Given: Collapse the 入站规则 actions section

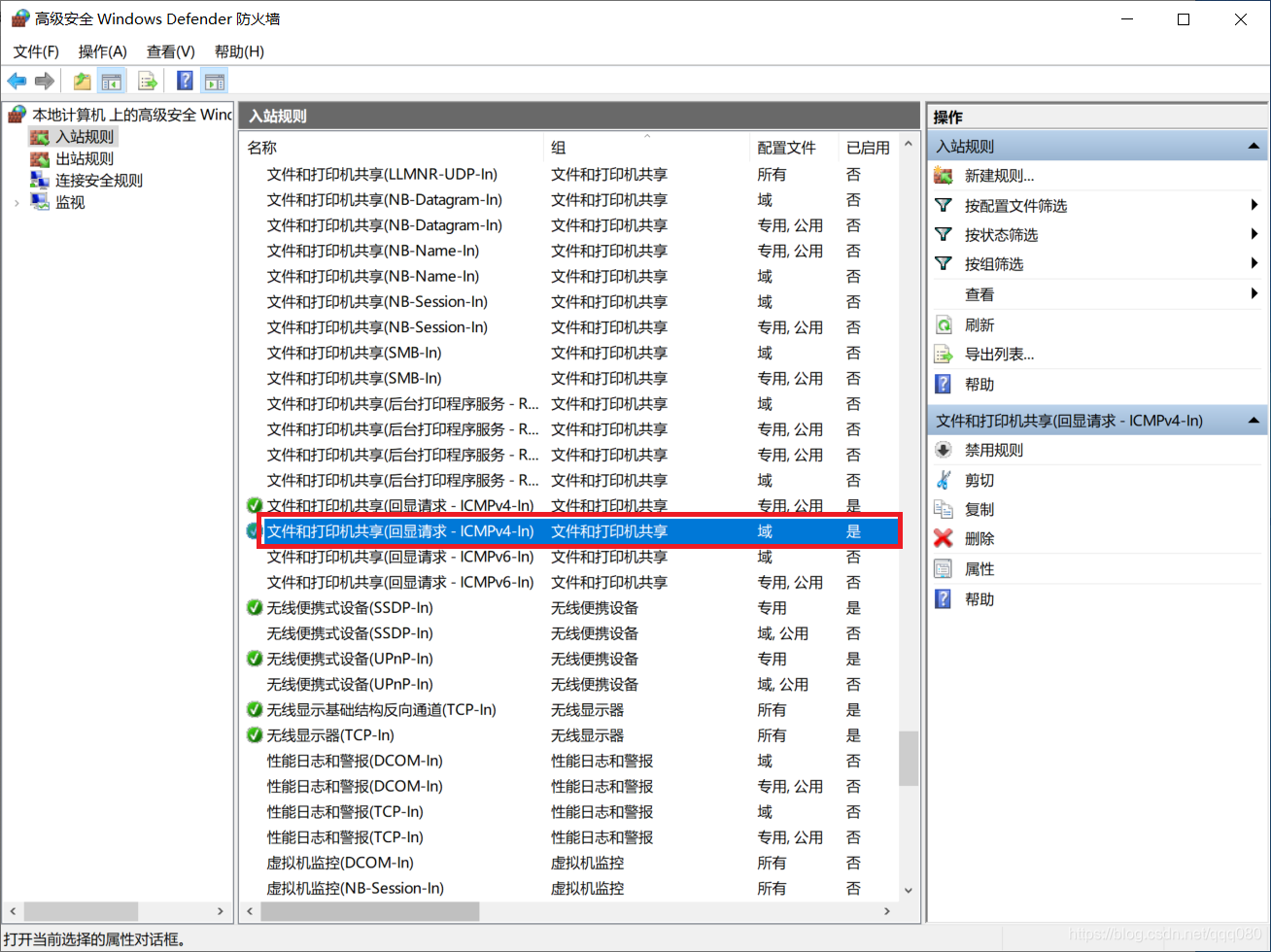Looking at the screenshot, I should pyautogui.click(x=1254, y=147).
